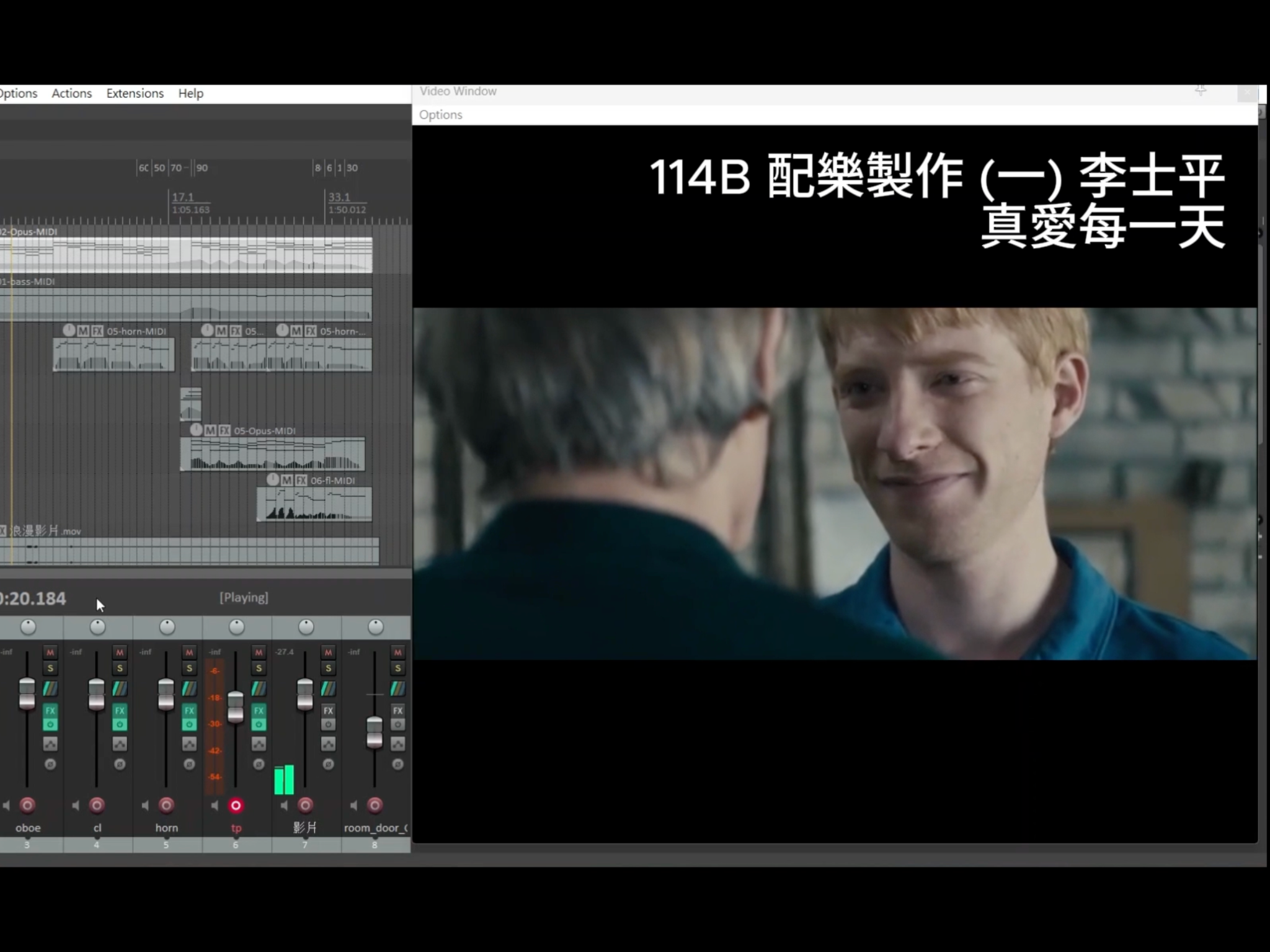Open the Help menu
The height and width of the screenshot is (952, 1270).
click(190, 93)
